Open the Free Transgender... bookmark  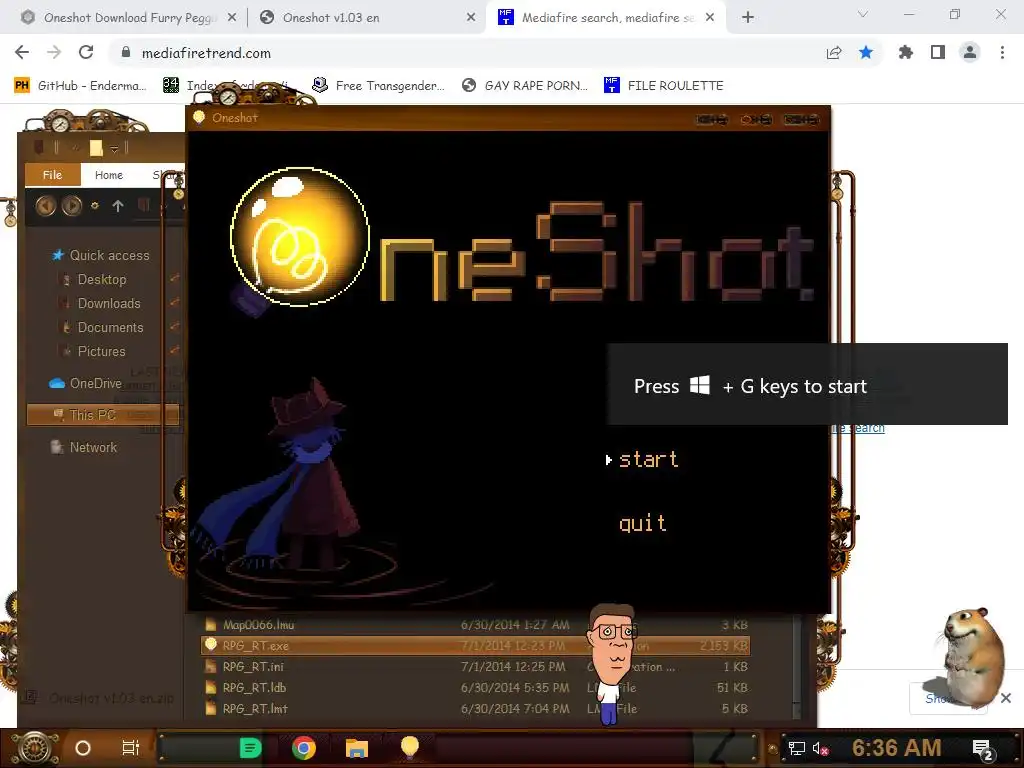379,86
